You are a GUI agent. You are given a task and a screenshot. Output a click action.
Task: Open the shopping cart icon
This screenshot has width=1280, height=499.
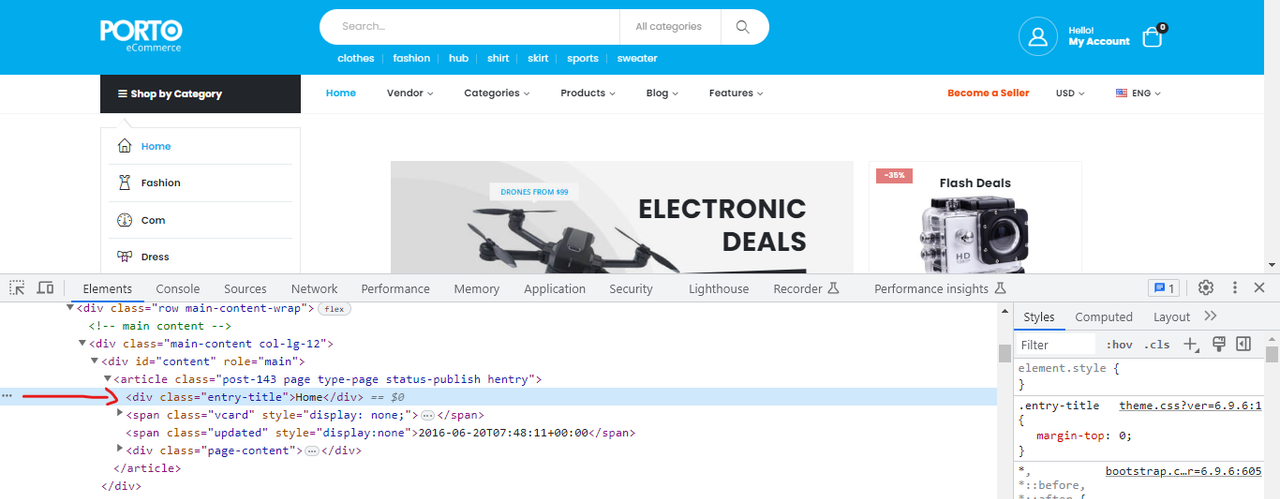(1152, 37)
